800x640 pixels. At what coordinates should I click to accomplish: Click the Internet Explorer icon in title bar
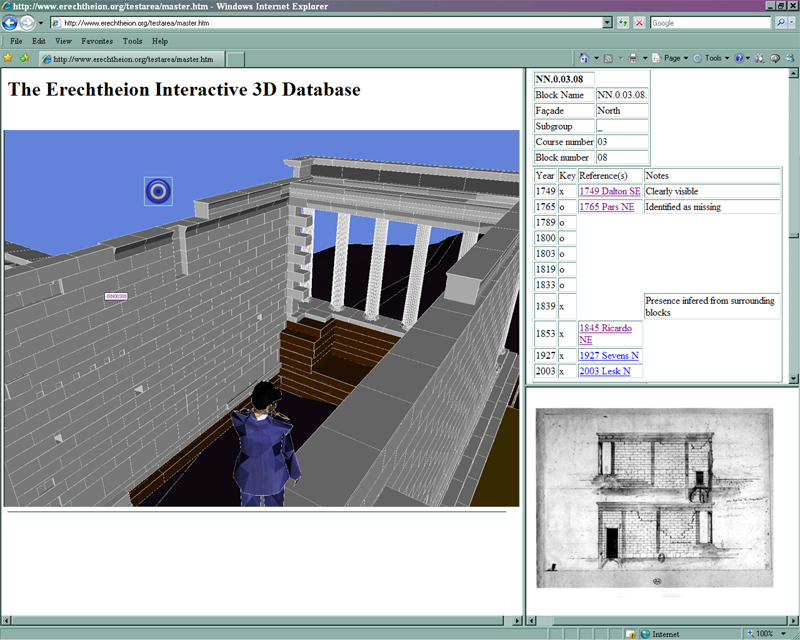click(6, 6)
